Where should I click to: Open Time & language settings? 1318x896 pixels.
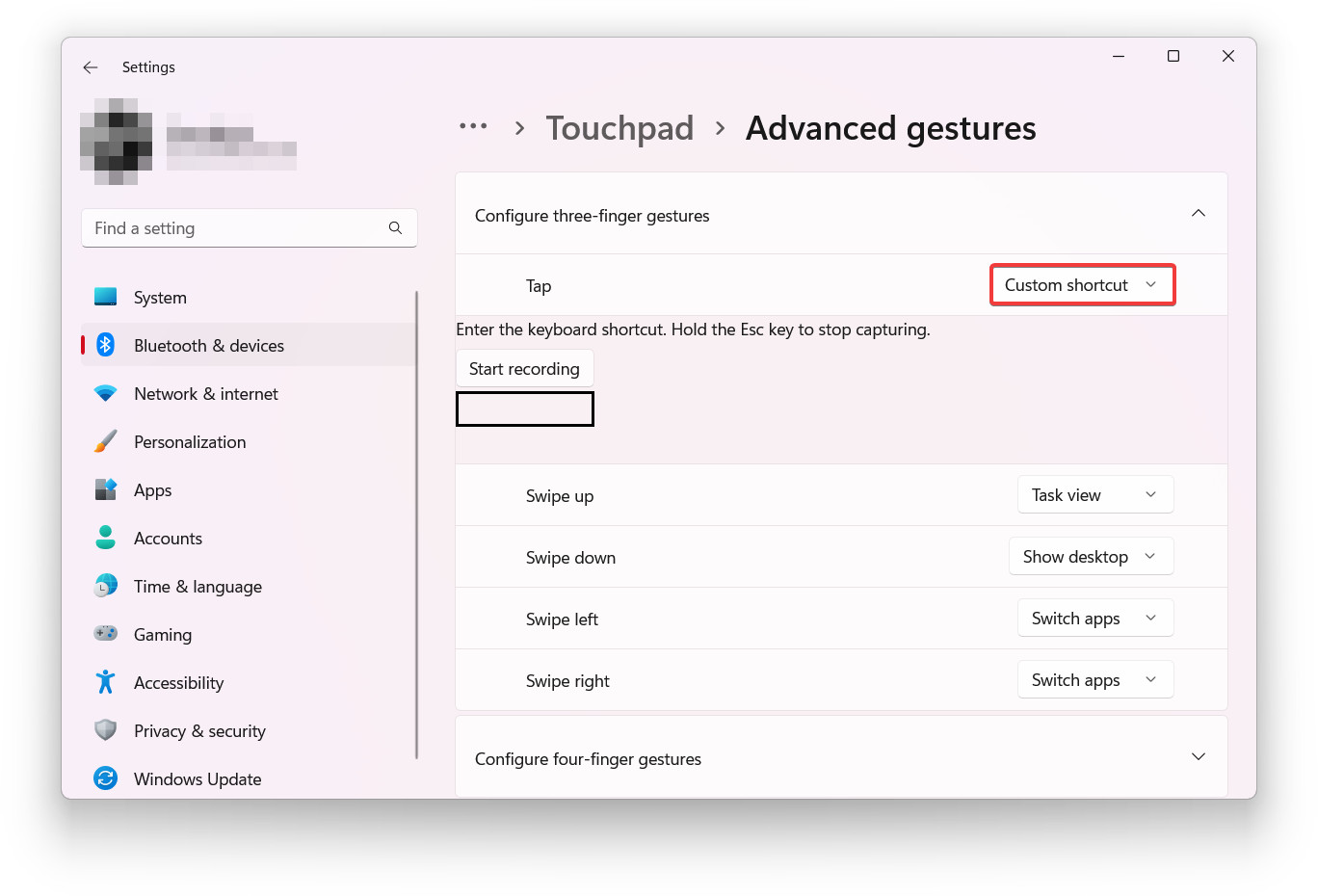106,586
